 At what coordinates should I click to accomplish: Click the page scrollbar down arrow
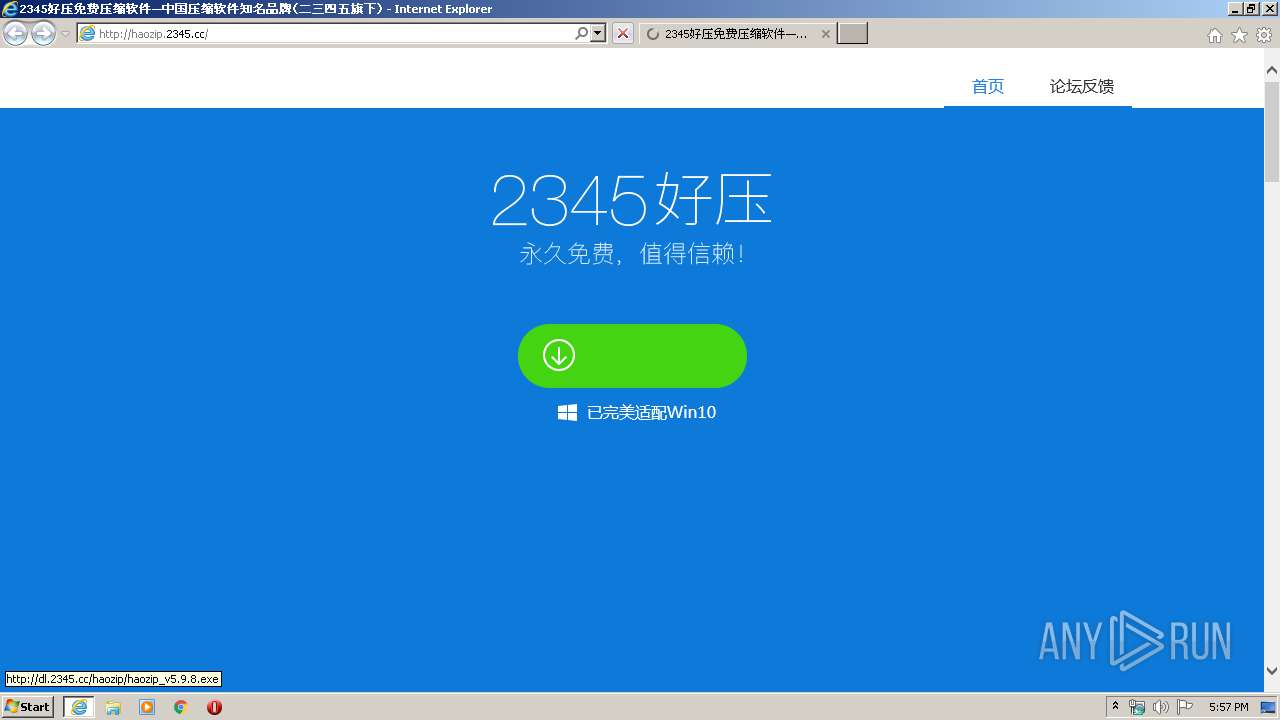pyautogui.click(x=1272, y=671)
